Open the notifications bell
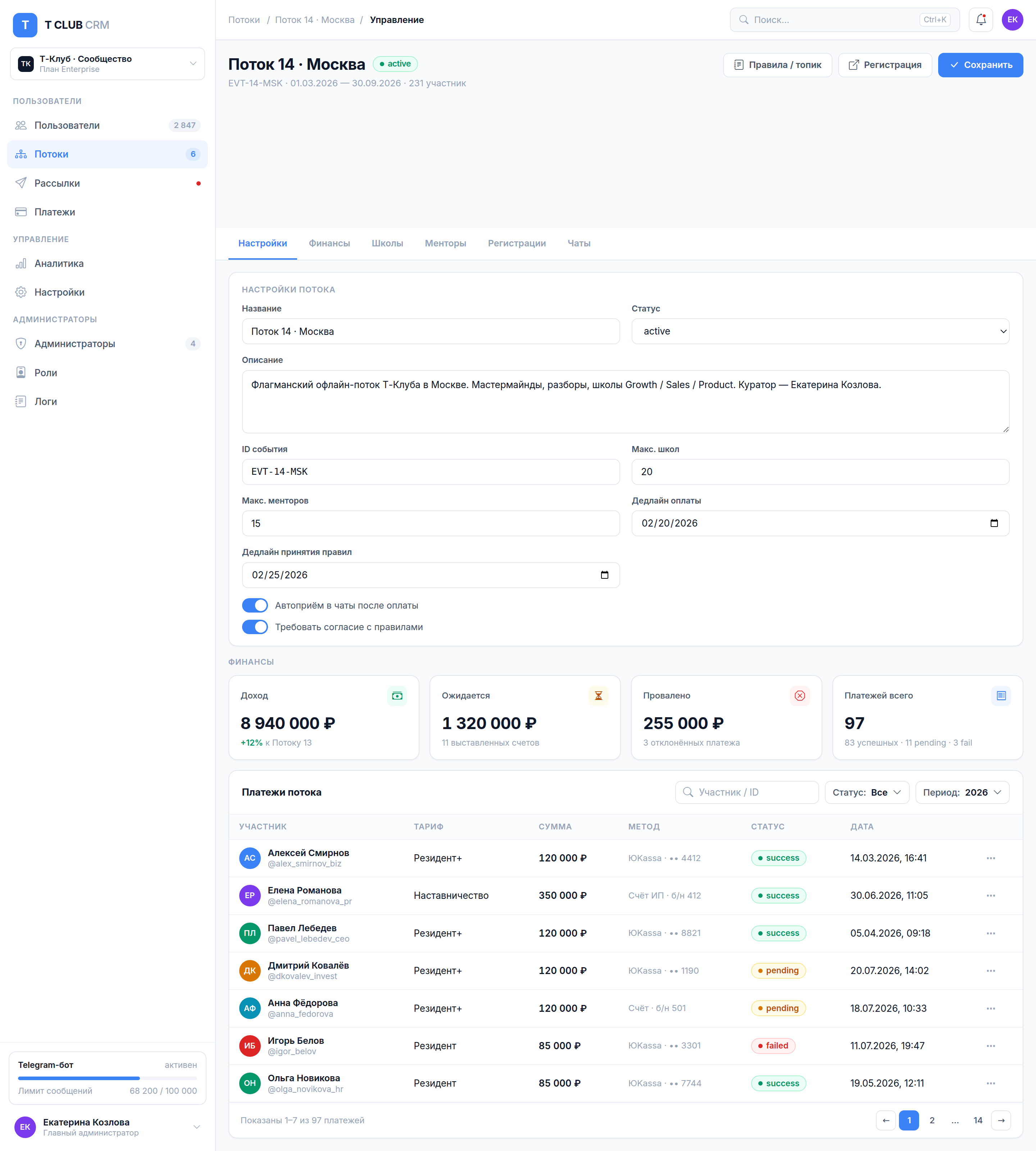The image size is (1036, 1151). (981, 20)
